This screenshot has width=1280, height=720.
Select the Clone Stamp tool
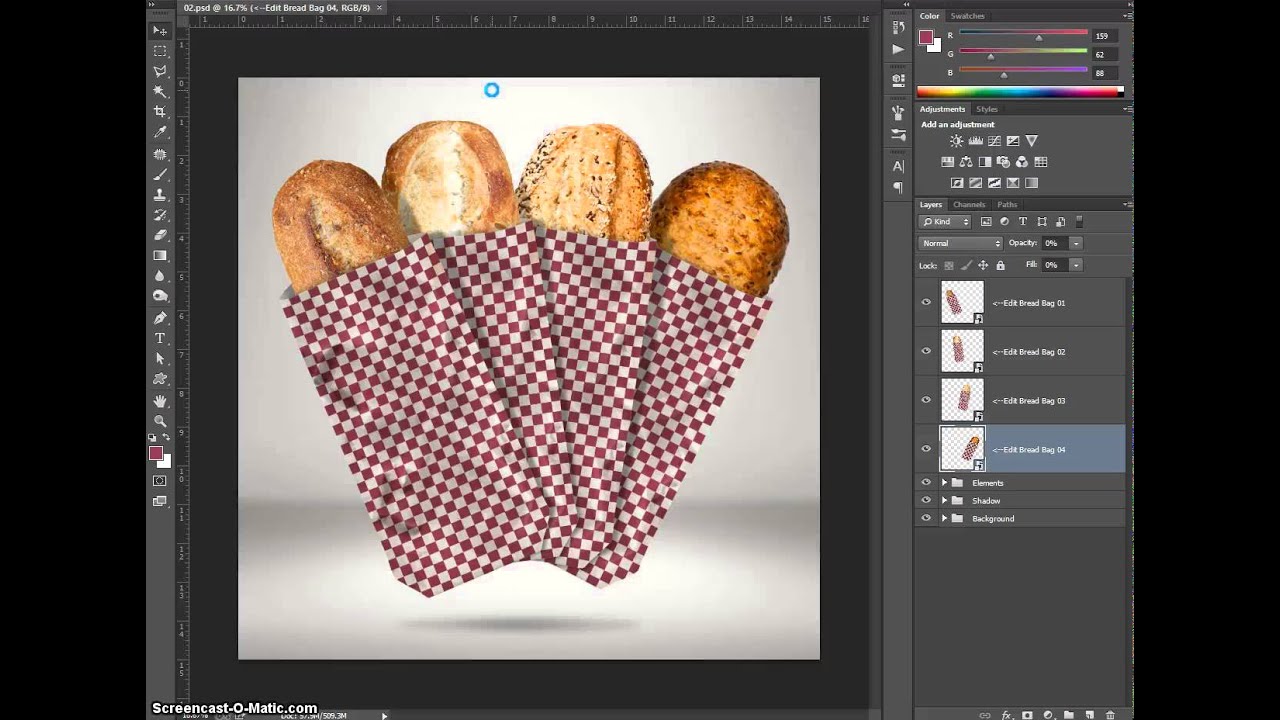click(160, 195)
